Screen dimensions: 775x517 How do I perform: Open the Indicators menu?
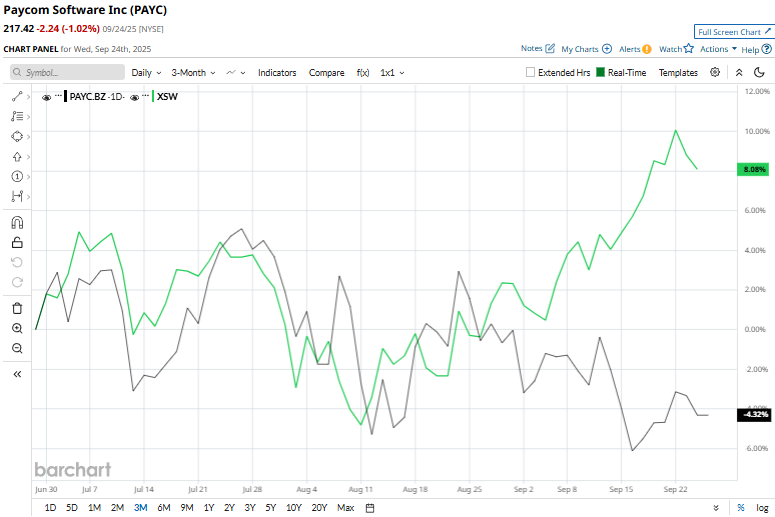click(x=277, y=73)
